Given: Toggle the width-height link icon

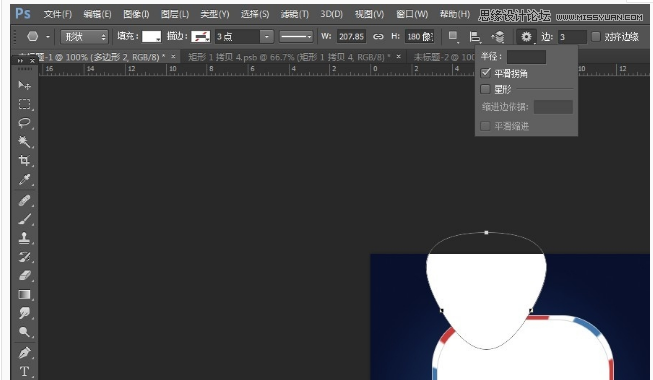Looking at the screenshot, I should click(378, 37).
